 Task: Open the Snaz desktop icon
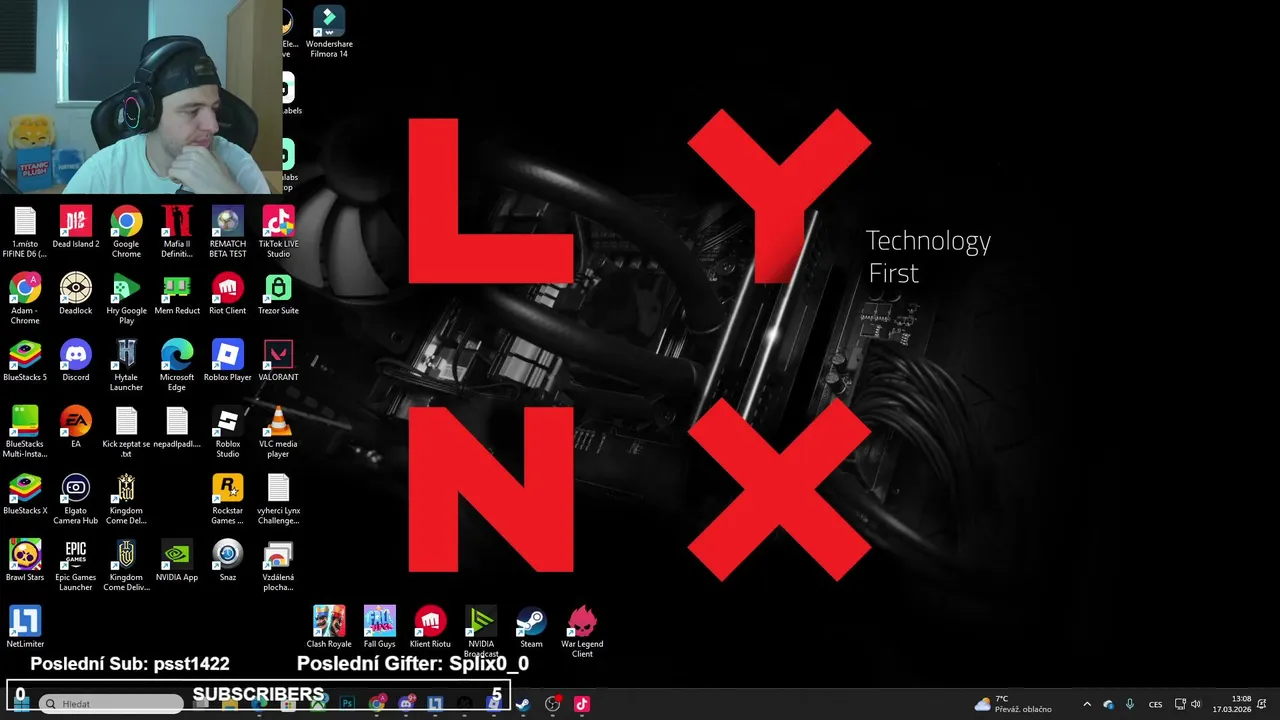[228, 561]
